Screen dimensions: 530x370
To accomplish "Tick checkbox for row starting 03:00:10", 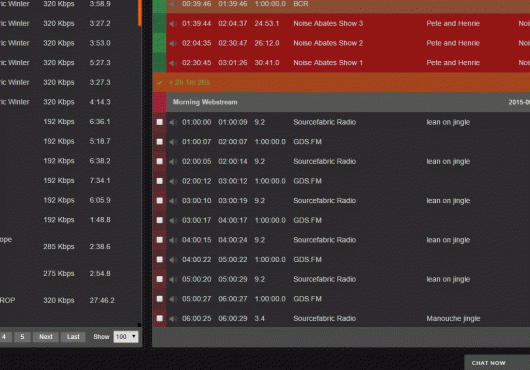I will 160,200.
